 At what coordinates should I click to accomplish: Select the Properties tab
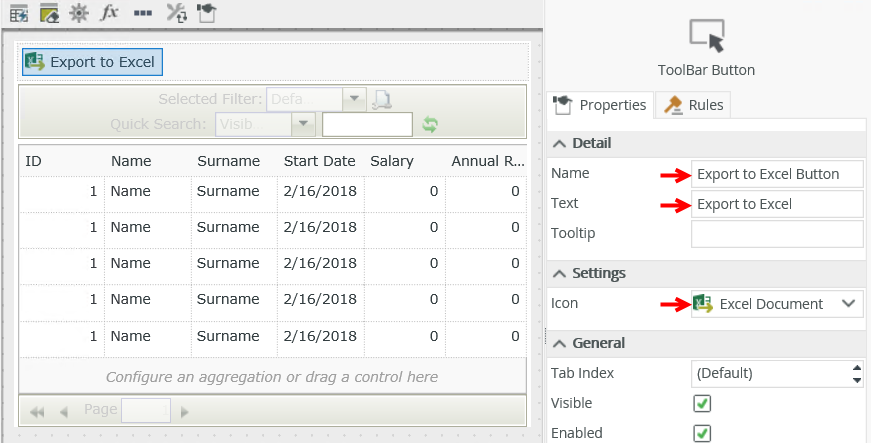[x=600, y=104]
